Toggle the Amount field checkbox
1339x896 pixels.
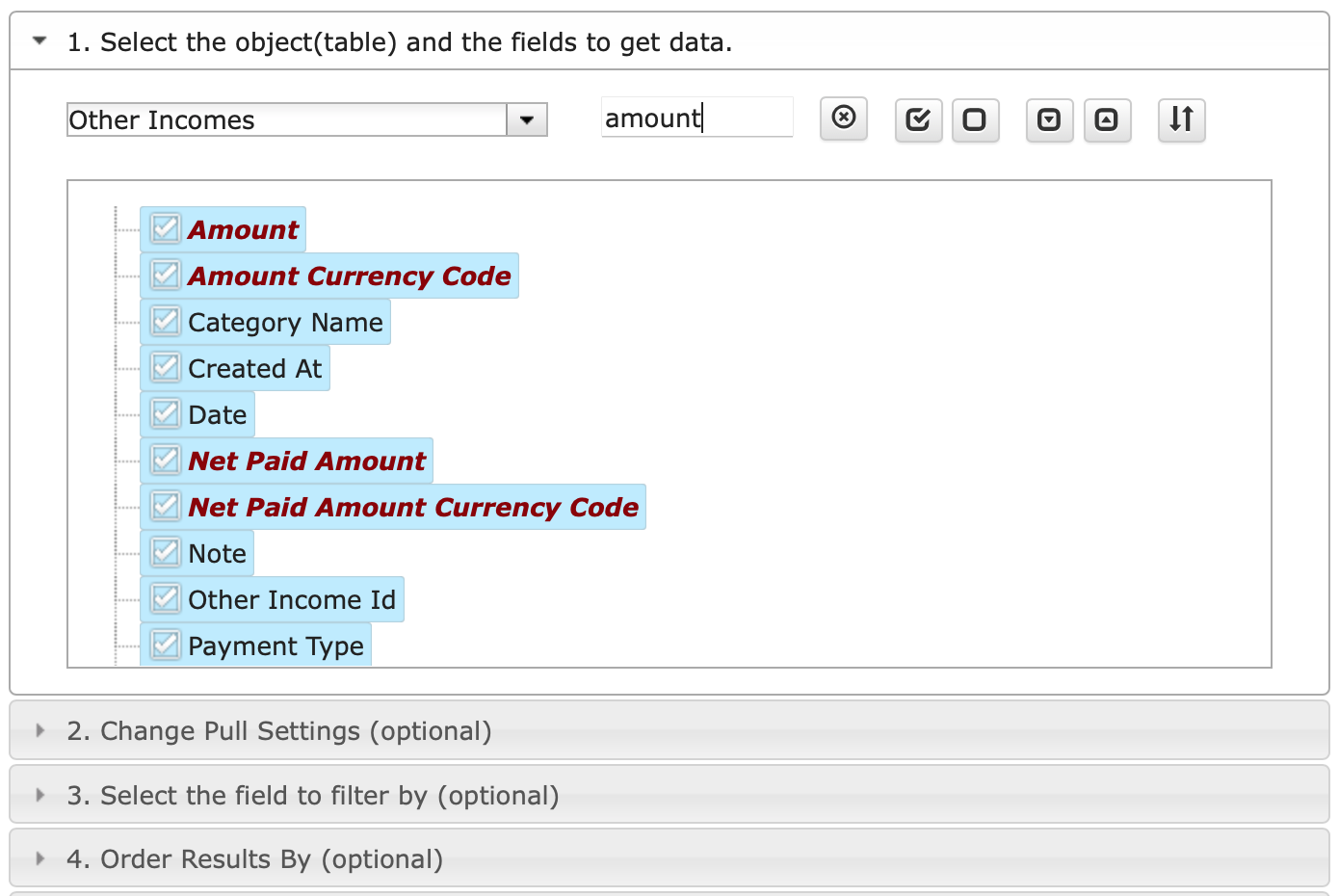pyautogui.click(x=166, y=229)
